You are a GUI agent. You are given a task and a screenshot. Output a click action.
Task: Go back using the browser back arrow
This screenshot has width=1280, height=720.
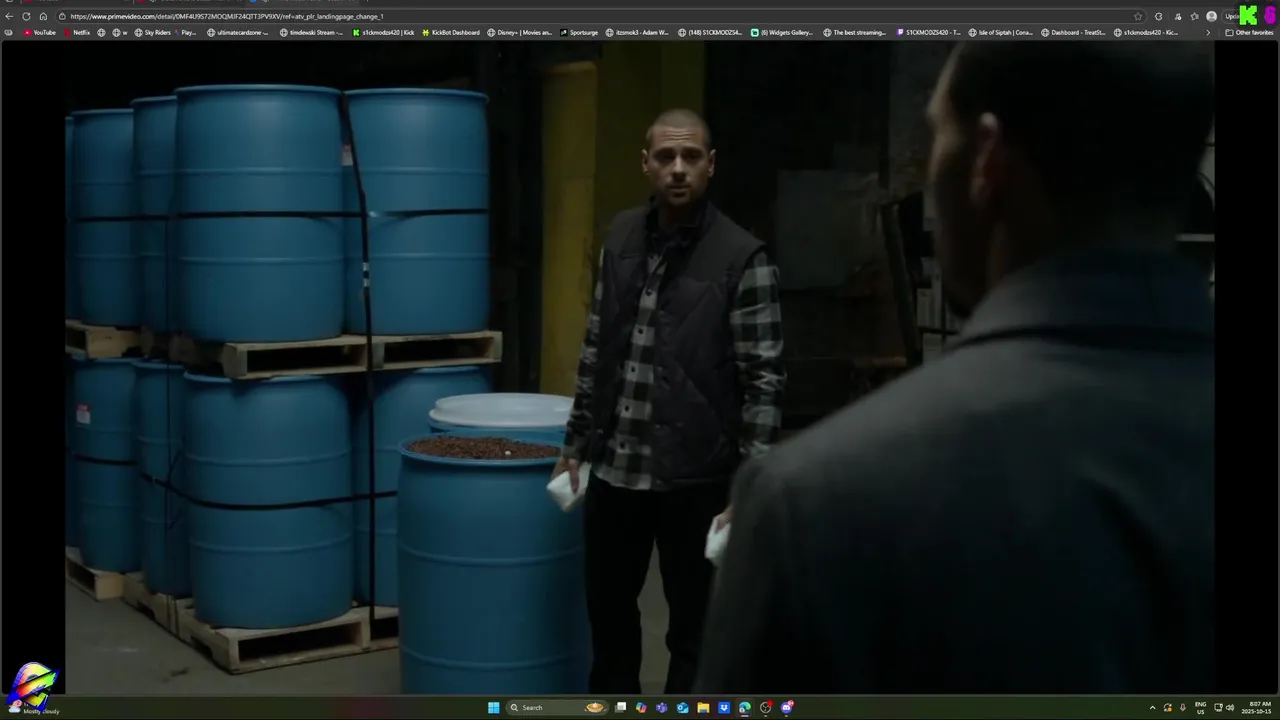[9, 16]
